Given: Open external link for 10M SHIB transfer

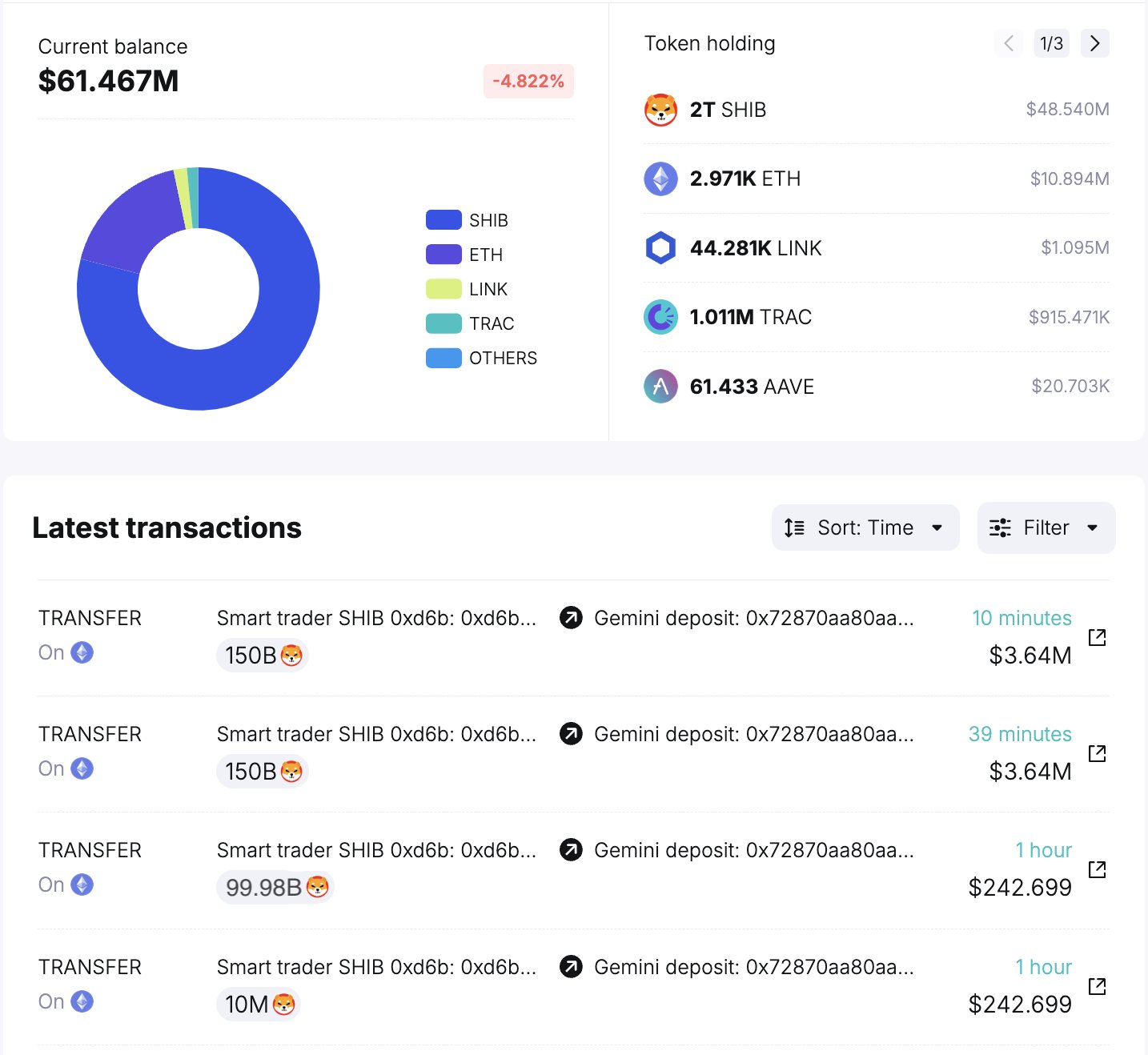Looking at the screenshot, I should 1097,986.
